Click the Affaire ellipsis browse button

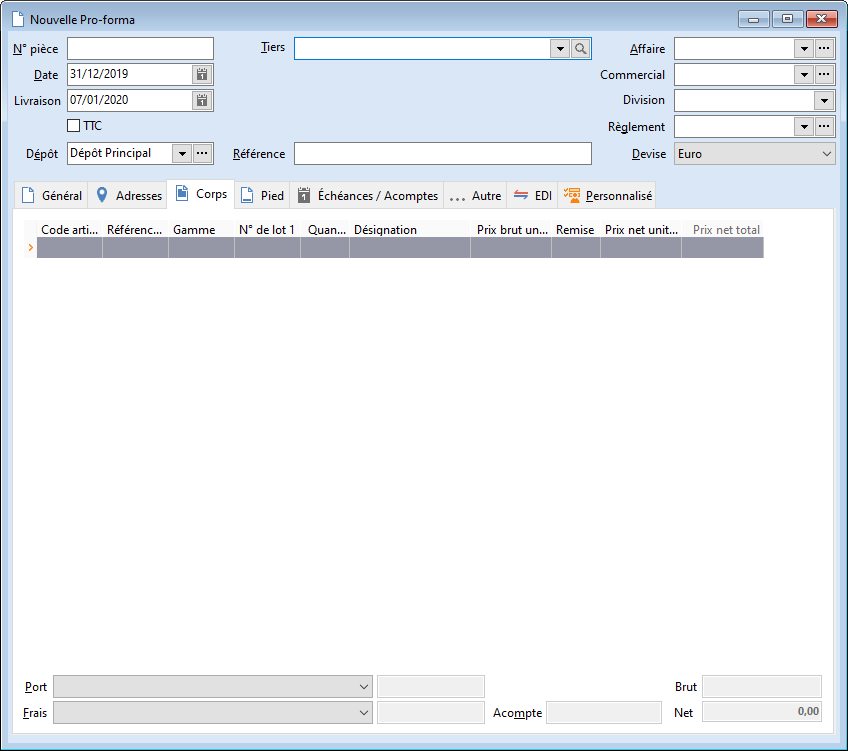click(x=824, y=48)
